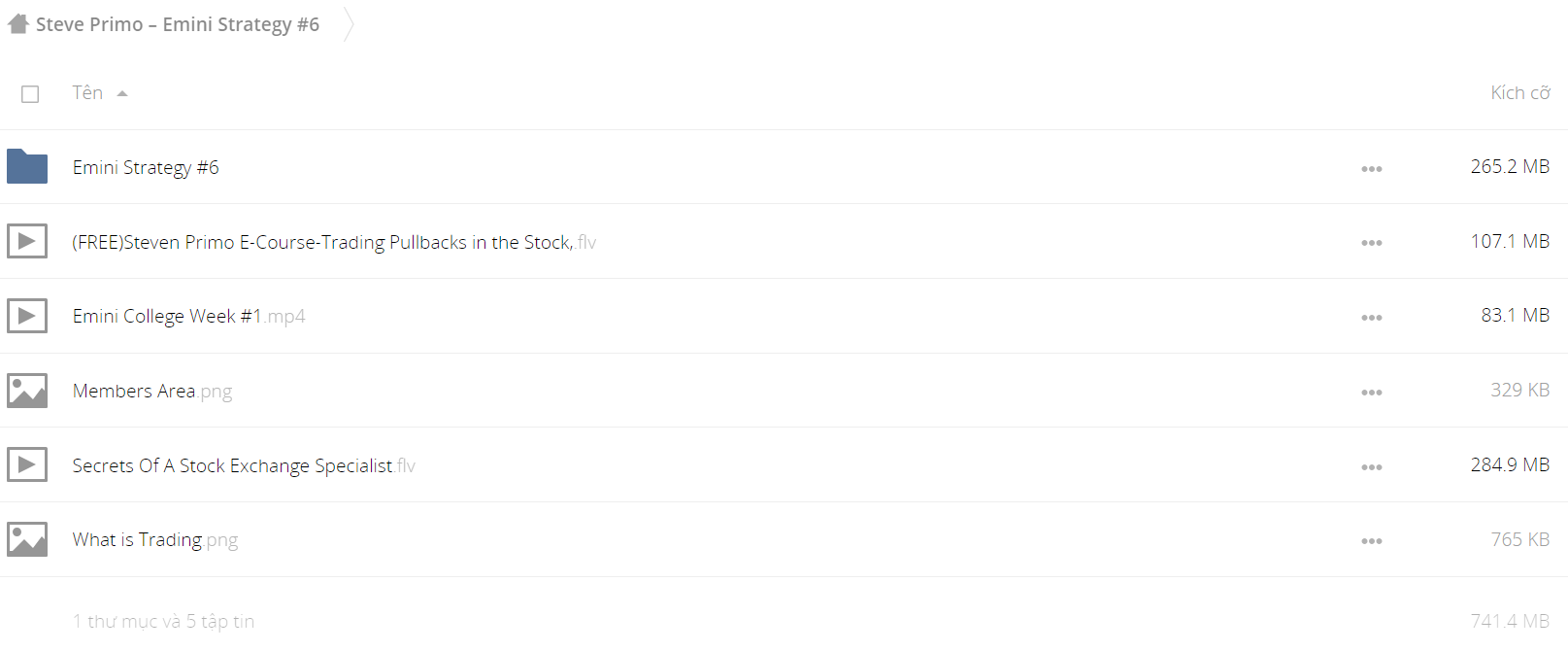The image size is (1568, 651).
Task: Sort by the Tên column header
Action: pos(87,92)
